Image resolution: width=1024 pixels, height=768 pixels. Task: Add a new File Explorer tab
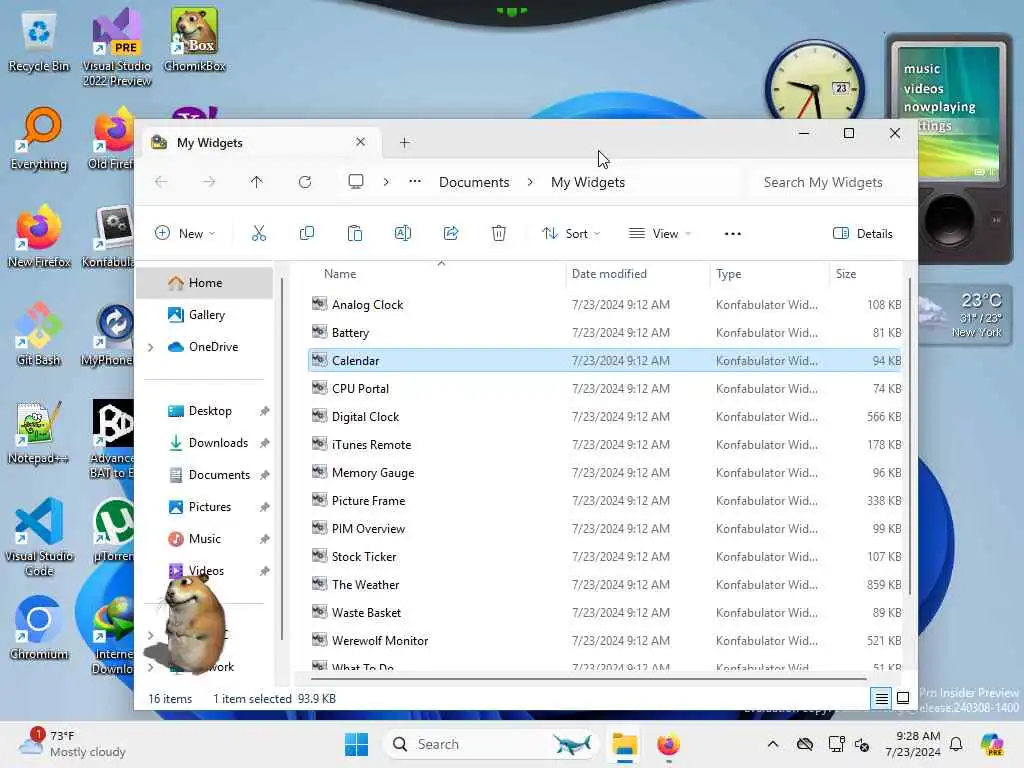[405, 142]
